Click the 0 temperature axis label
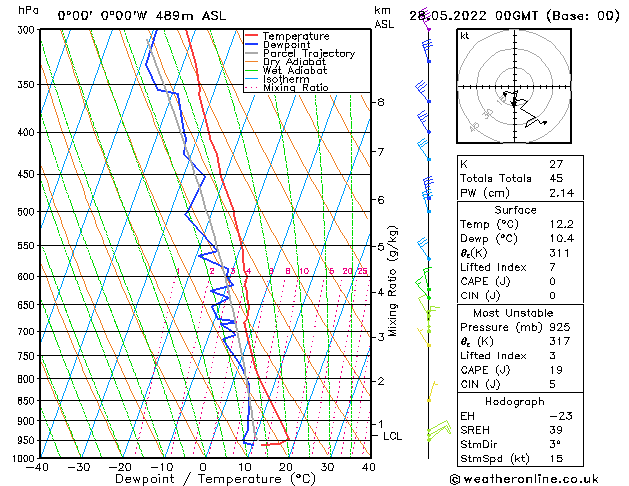Viewport: 629px width, 486px height. [x=203, y=467]
